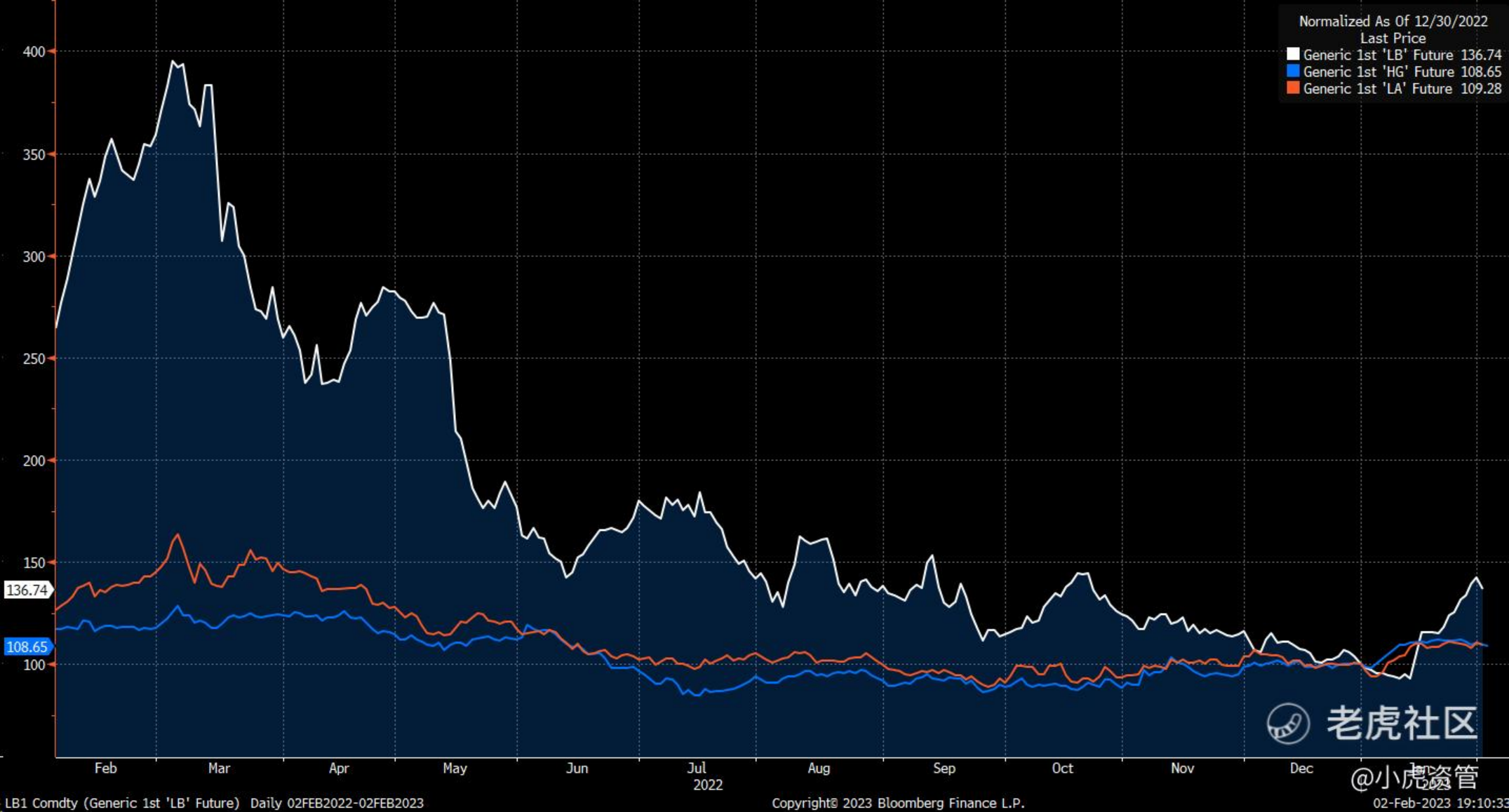Click the Feb month axis label

(x=105, y=768)
